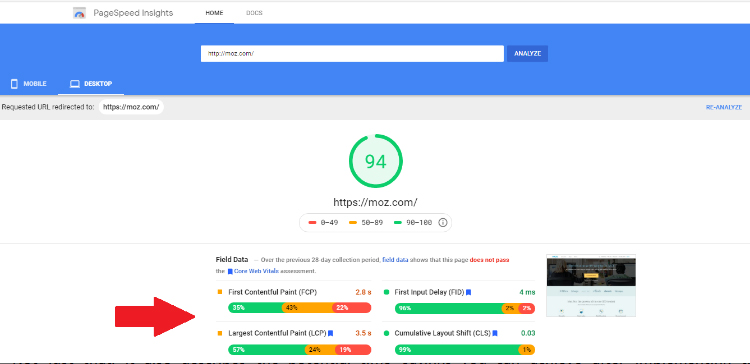The width and height of the screenshot is (750, 364).
Task: Click the 0.03 CLS value
Action: [528, 333]
